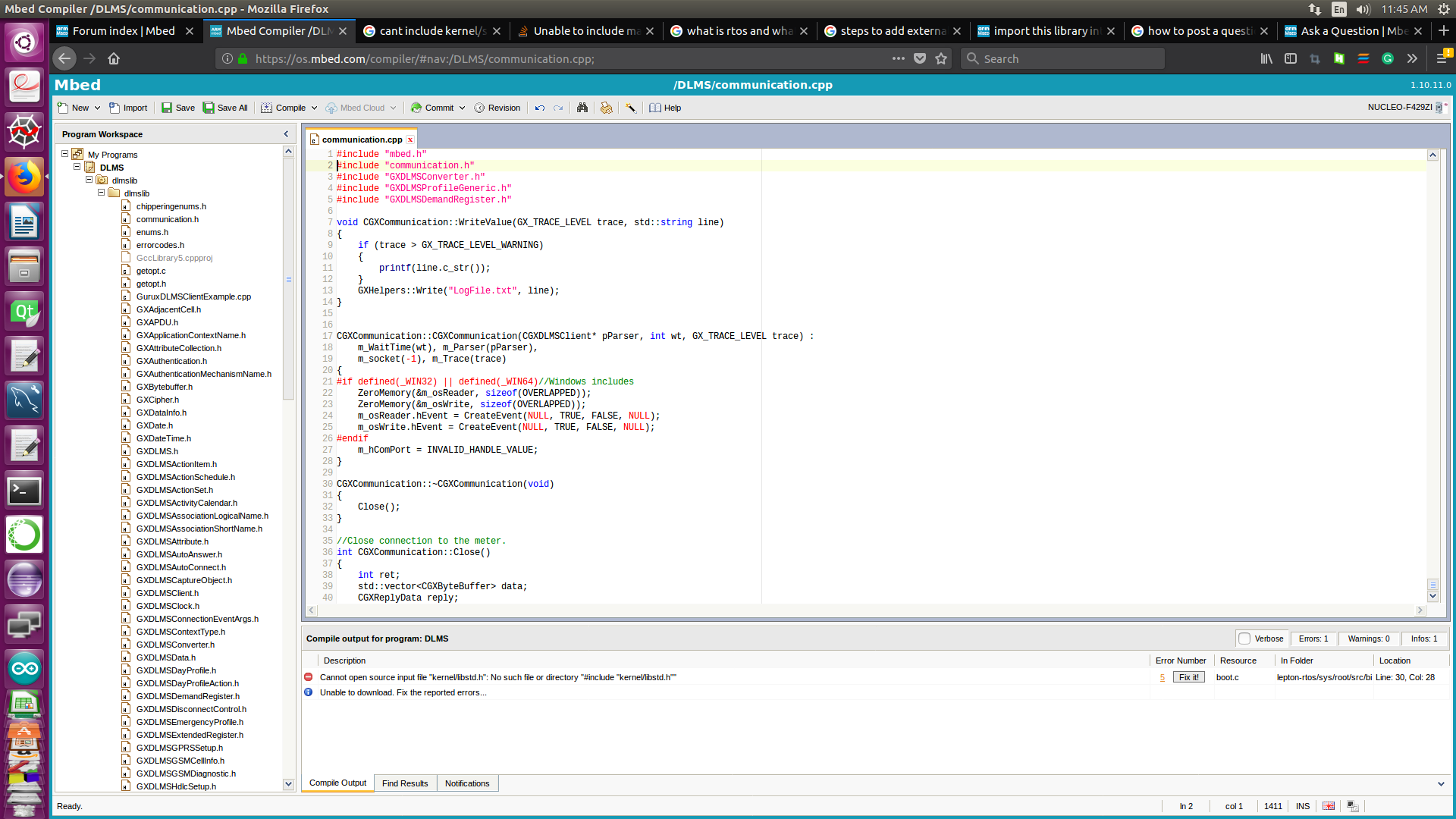The image size is (1456, 819).
Task: Open the Help book icon
Action: pyautogui.click(x=656, y=108)
